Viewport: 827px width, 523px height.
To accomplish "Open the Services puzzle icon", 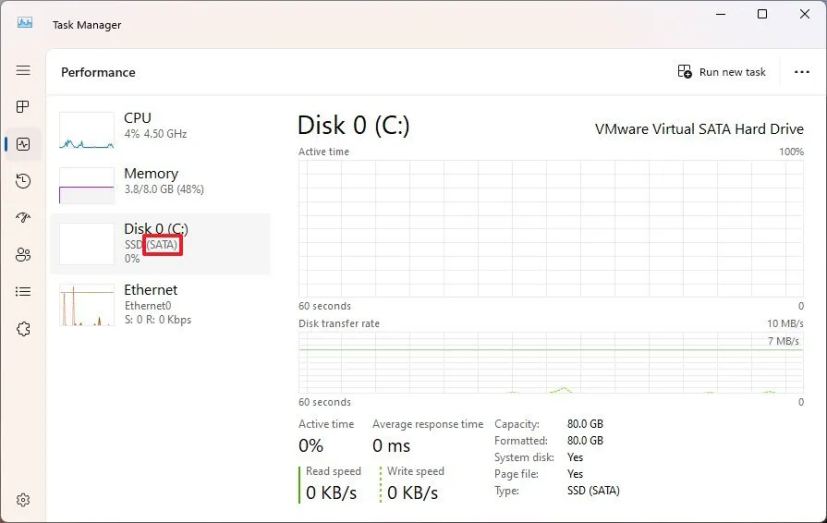I will click(23, 329).
